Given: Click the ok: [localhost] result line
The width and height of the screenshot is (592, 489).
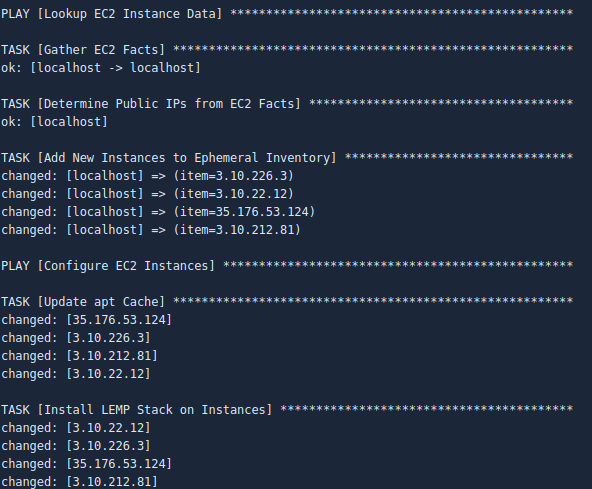Looking at the screenshot, I should pos(54,122).
